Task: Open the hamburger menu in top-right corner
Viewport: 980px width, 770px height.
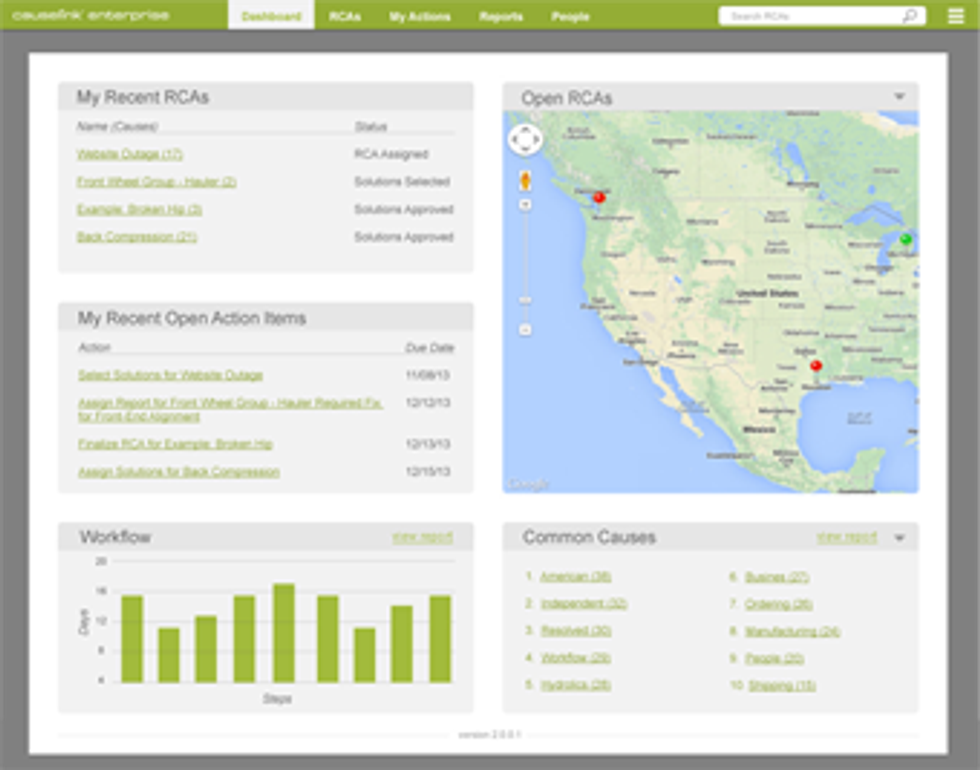Action: pos(956,16)
